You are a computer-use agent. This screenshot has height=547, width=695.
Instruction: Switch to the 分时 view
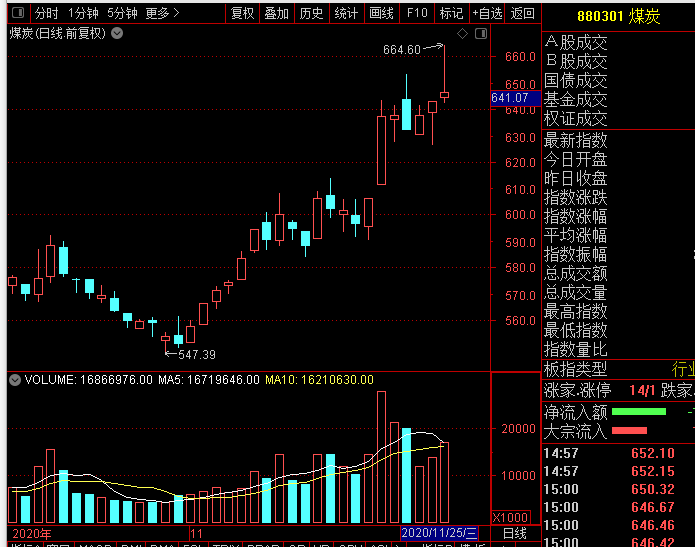46,14
